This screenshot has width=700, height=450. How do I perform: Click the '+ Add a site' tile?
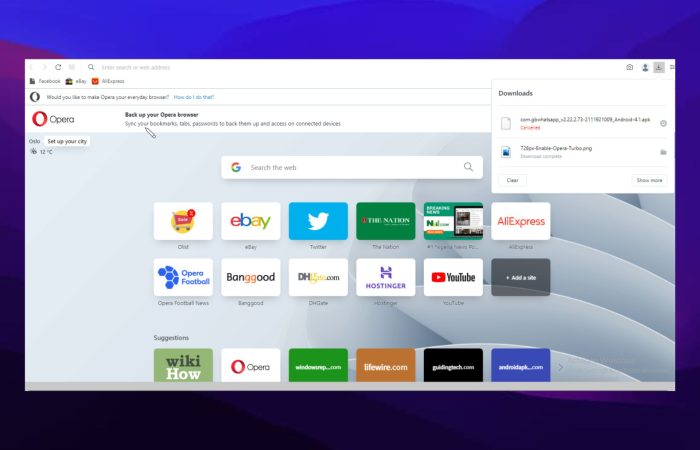521,277
